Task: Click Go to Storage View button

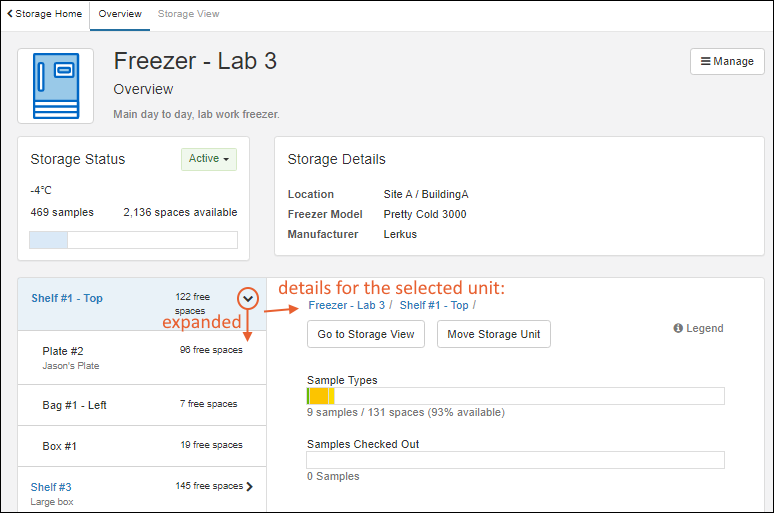Action: click(366, 334)
